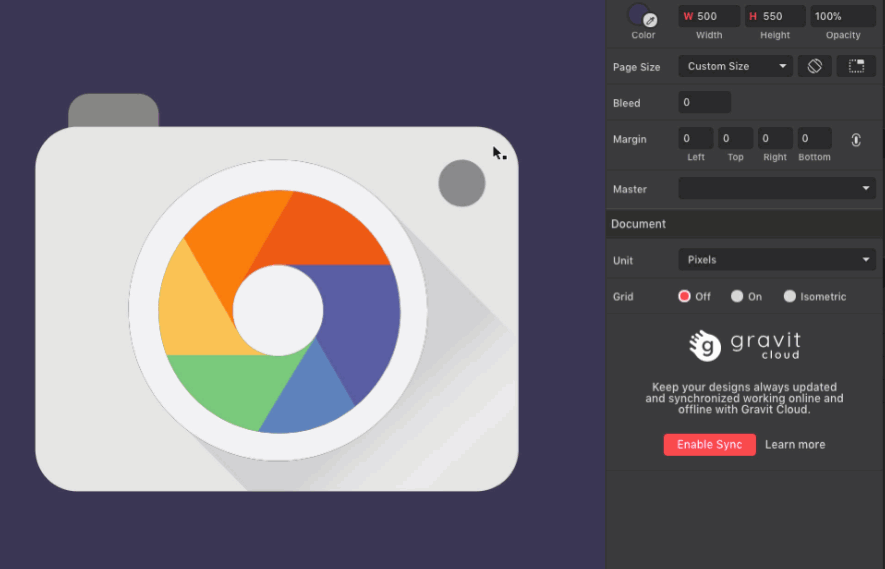Click the Gravit Cloud hand logo
The width and height of the screenshot is (885, 569).
click(x=705, y=345)
